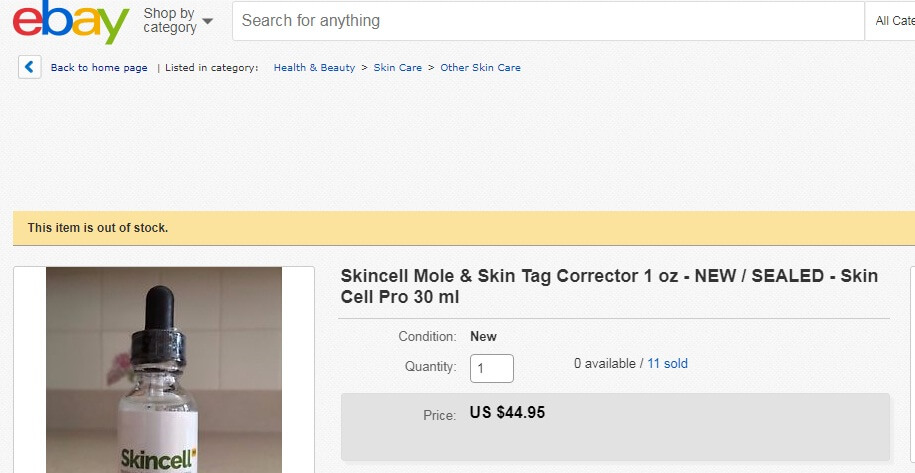Click the Quantity input box
The image size is (915, 473).
pyautogui.click(x=492, y=368)
